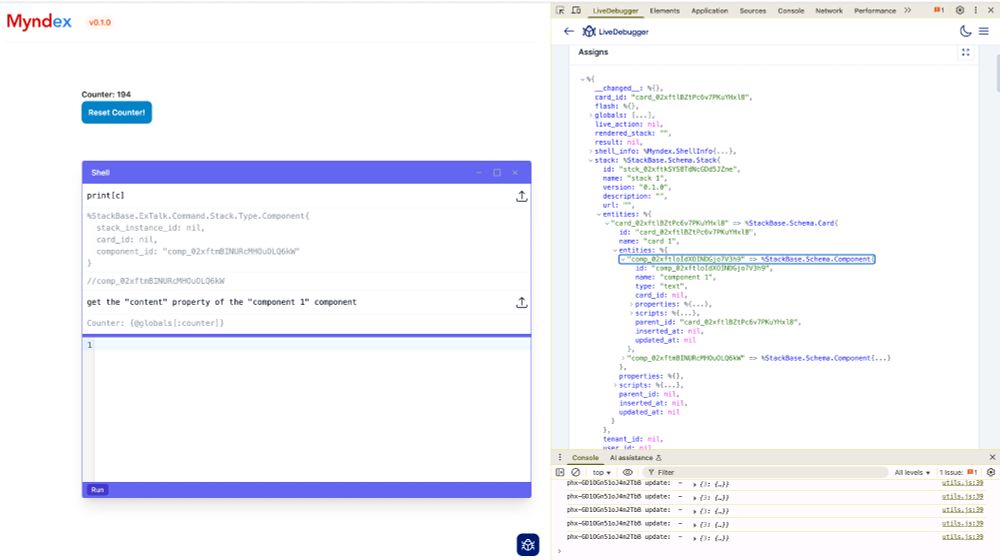This screenshot has height=560, width=1000.
Task: Click the DevTools issues badge showing 1
Action: pyautogui.click(x=939, y=10)
